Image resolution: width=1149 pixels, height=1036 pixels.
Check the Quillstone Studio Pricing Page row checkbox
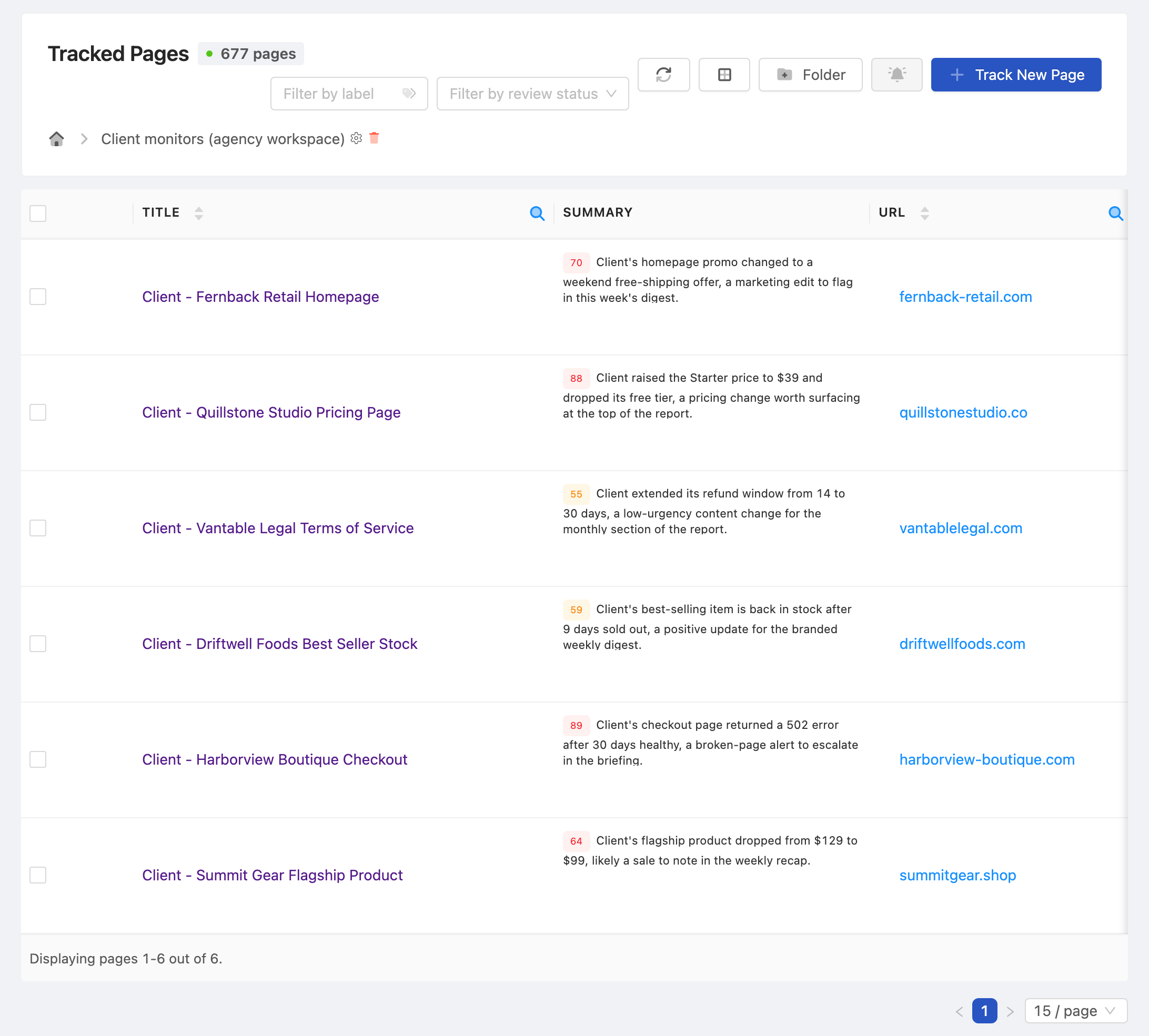tap(37, 412)
